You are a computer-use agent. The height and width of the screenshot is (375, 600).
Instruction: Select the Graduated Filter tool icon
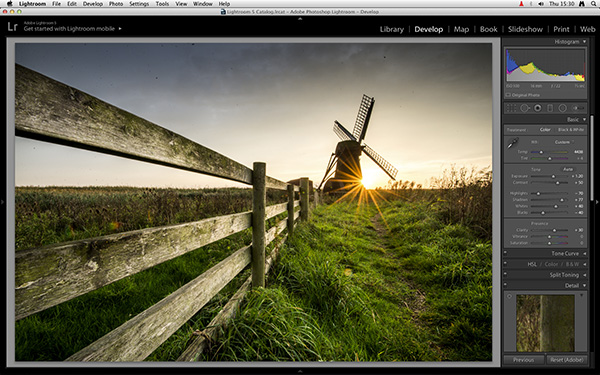[550, 108]
